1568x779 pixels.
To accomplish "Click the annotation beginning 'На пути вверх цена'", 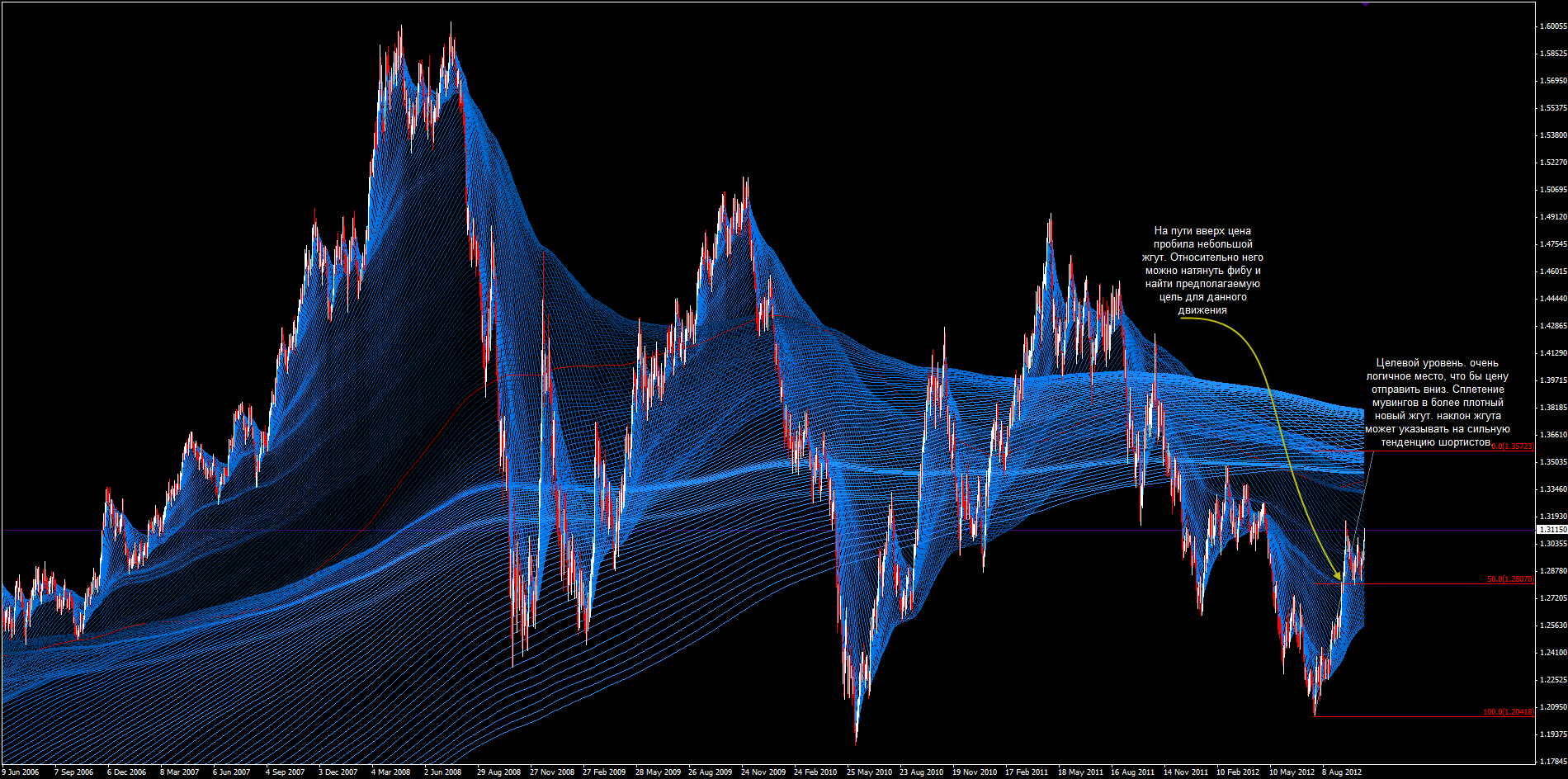I will click(1202, 271).
